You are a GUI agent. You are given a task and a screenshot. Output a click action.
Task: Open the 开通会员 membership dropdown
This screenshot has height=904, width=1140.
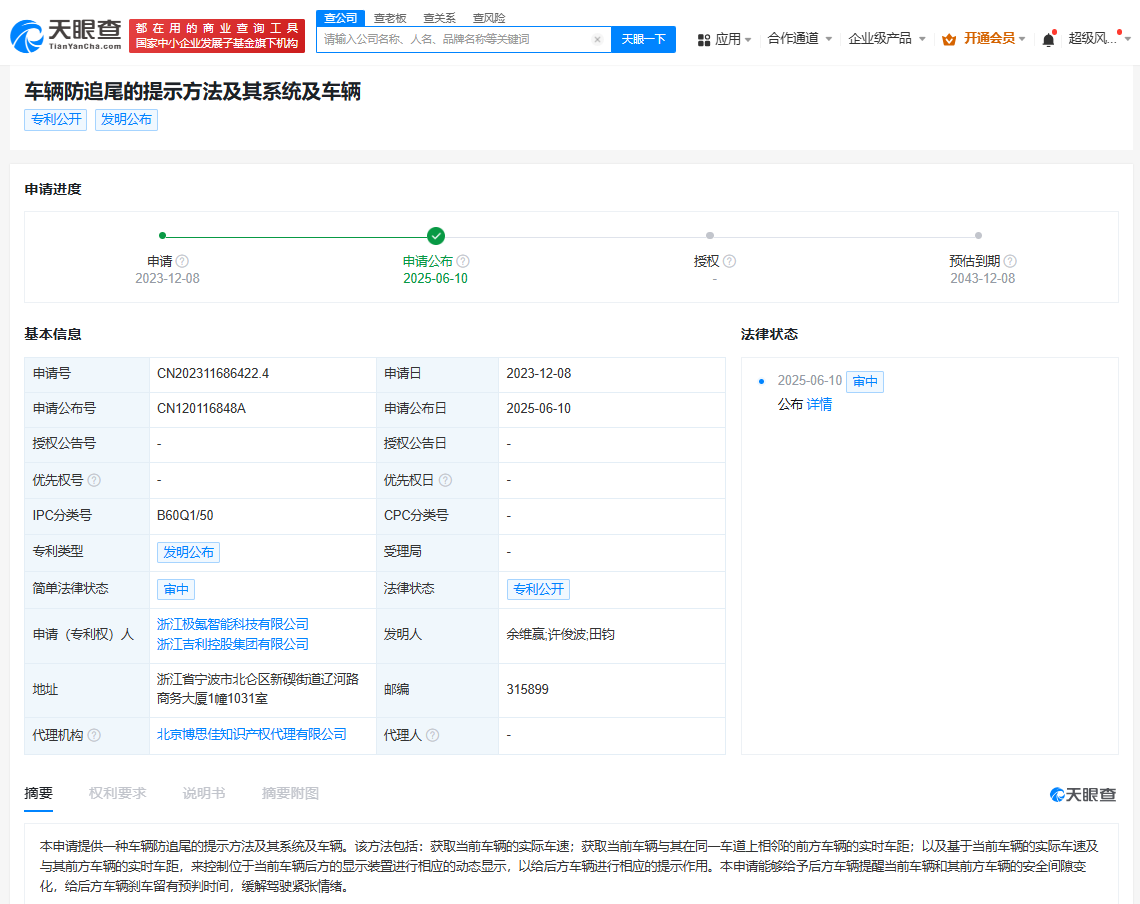click(984, 39)
